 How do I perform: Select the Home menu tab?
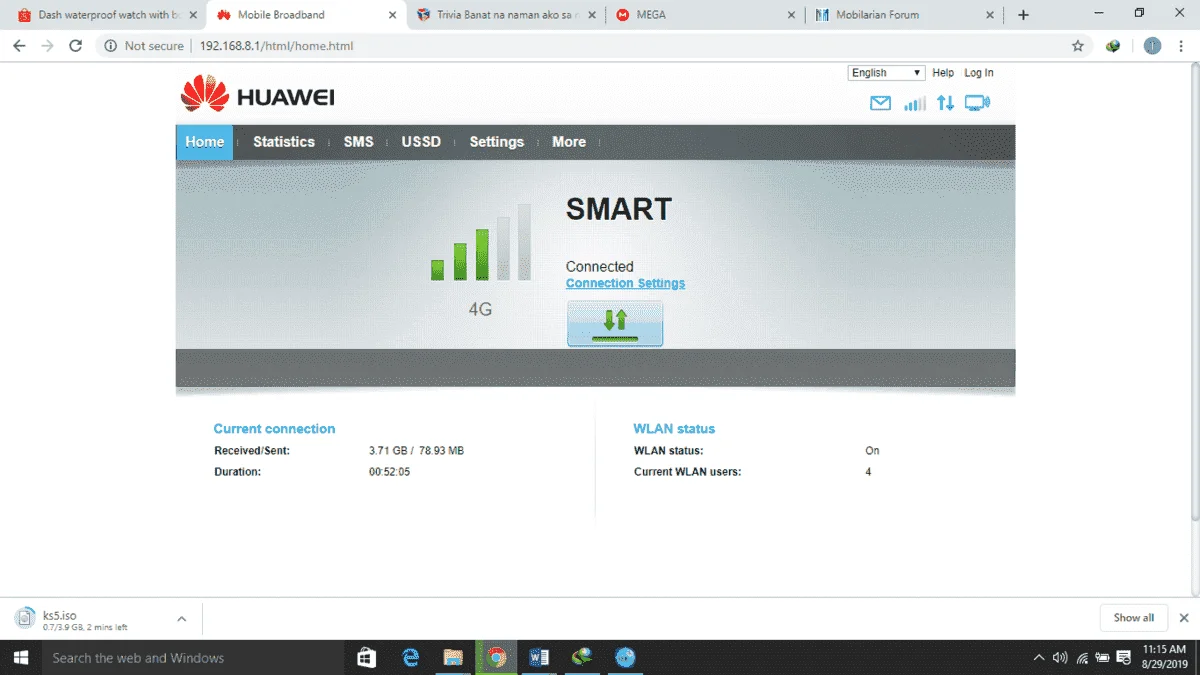click(204, 142)
